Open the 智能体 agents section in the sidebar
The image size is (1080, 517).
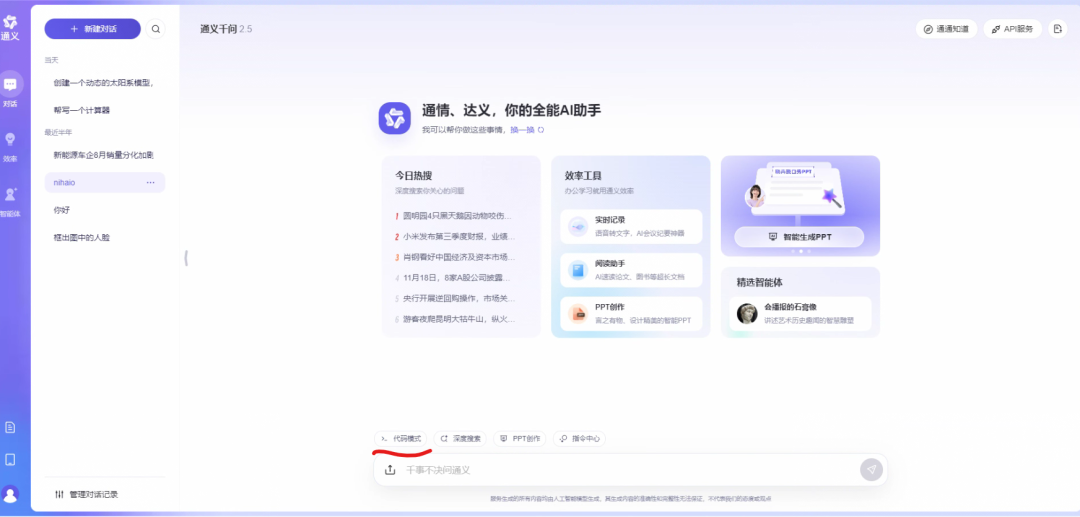tap(10, 201)
